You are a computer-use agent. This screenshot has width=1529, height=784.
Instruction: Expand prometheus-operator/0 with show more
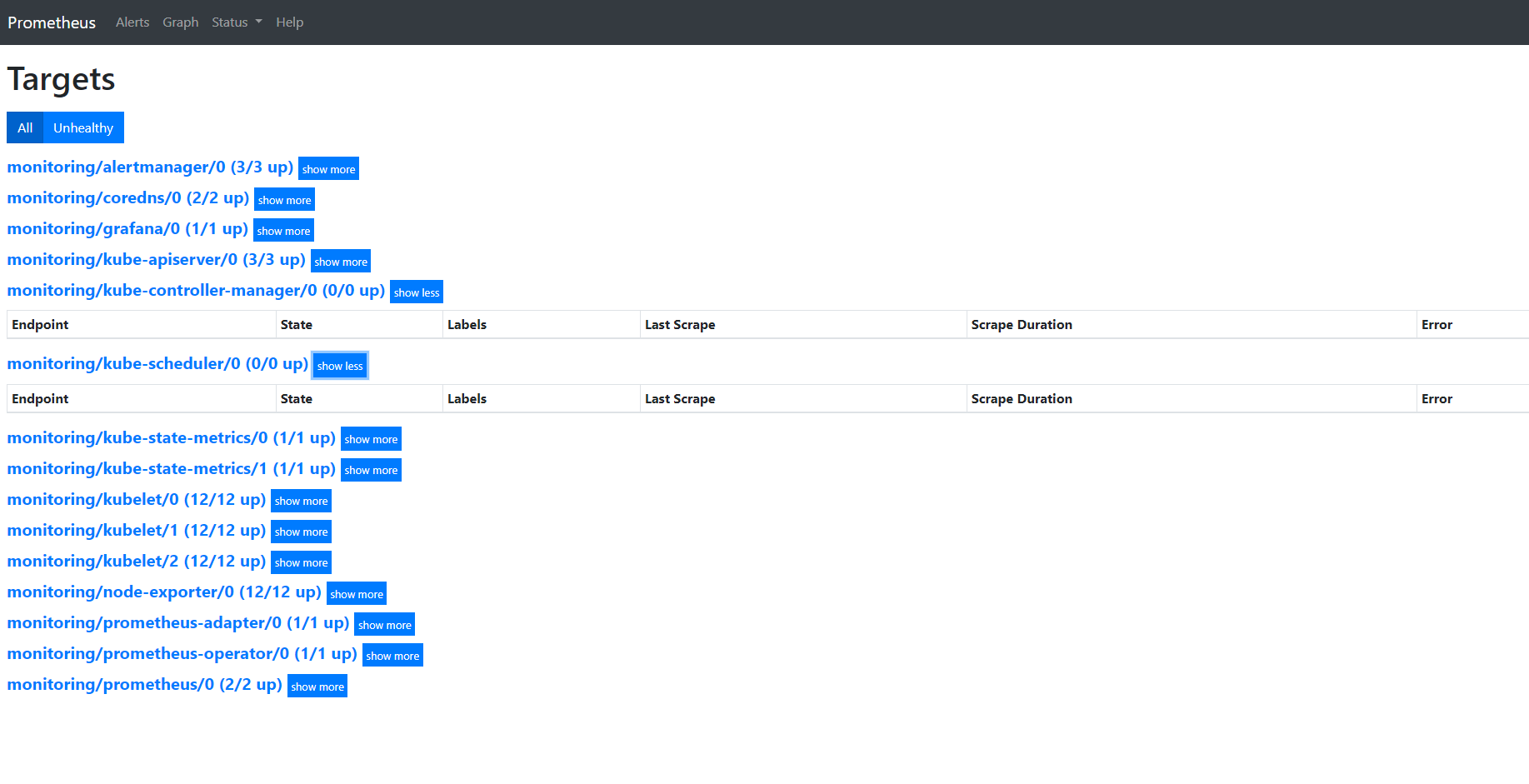[392, 655]
